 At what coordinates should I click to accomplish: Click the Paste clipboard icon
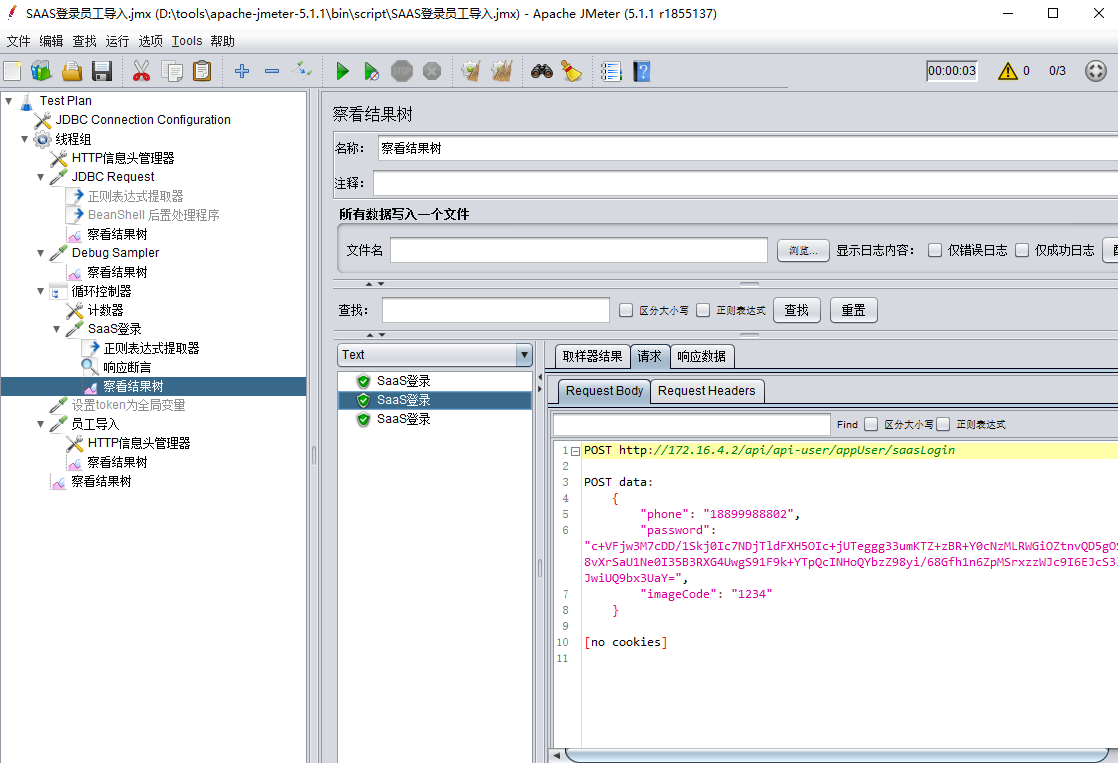click(202, 71)
